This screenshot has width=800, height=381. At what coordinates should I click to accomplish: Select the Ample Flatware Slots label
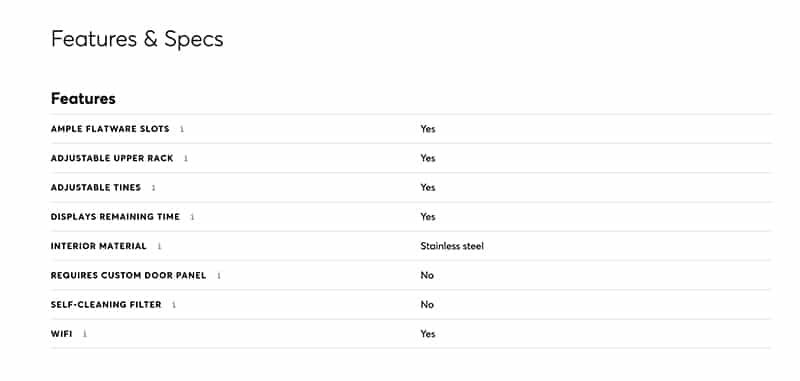[110, 129]
